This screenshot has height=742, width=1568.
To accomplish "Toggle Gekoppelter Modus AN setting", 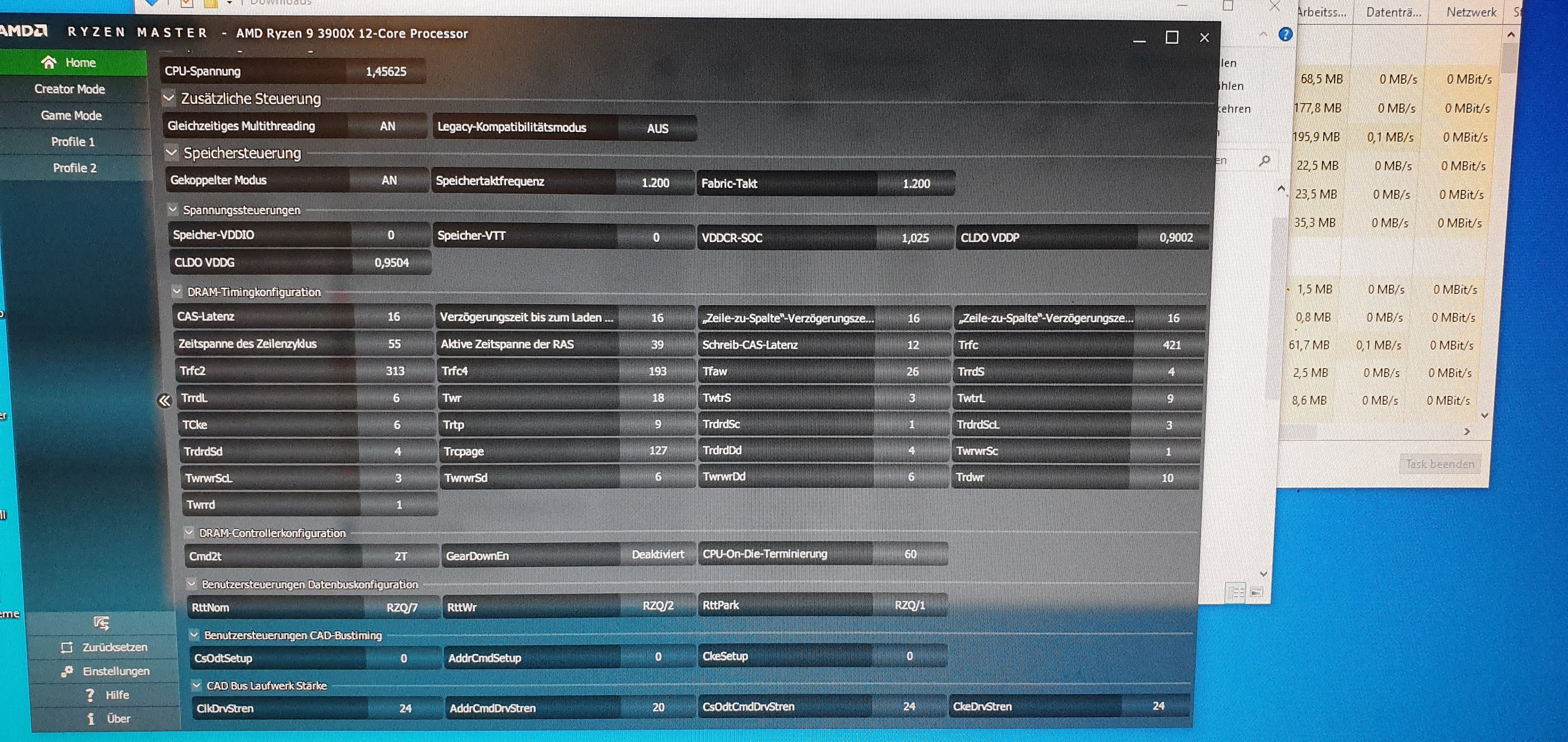I will tap(389, 181).
